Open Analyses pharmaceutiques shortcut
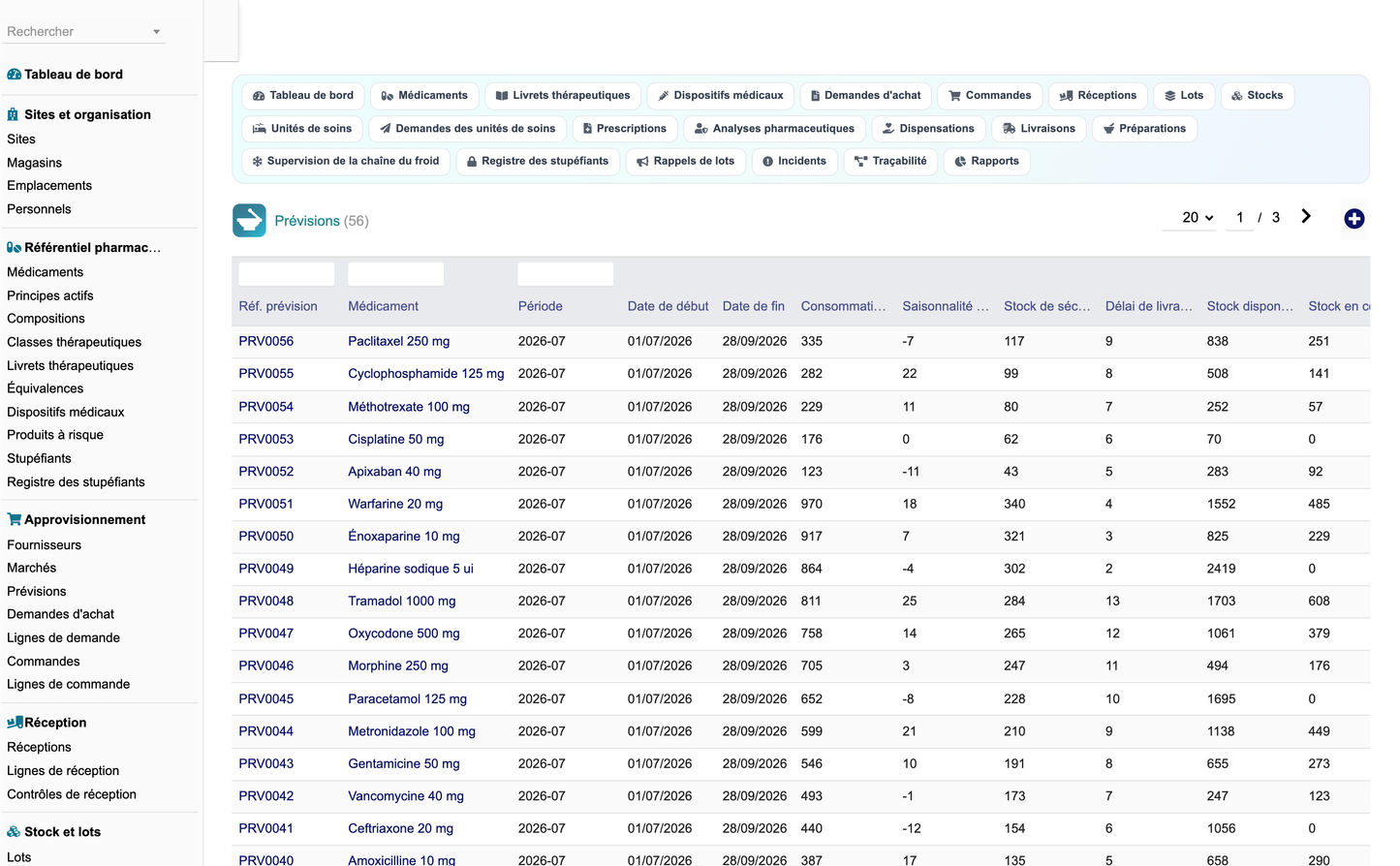Screen dimensions: 1400x866 pyautogui.click(x=775, y=129)
